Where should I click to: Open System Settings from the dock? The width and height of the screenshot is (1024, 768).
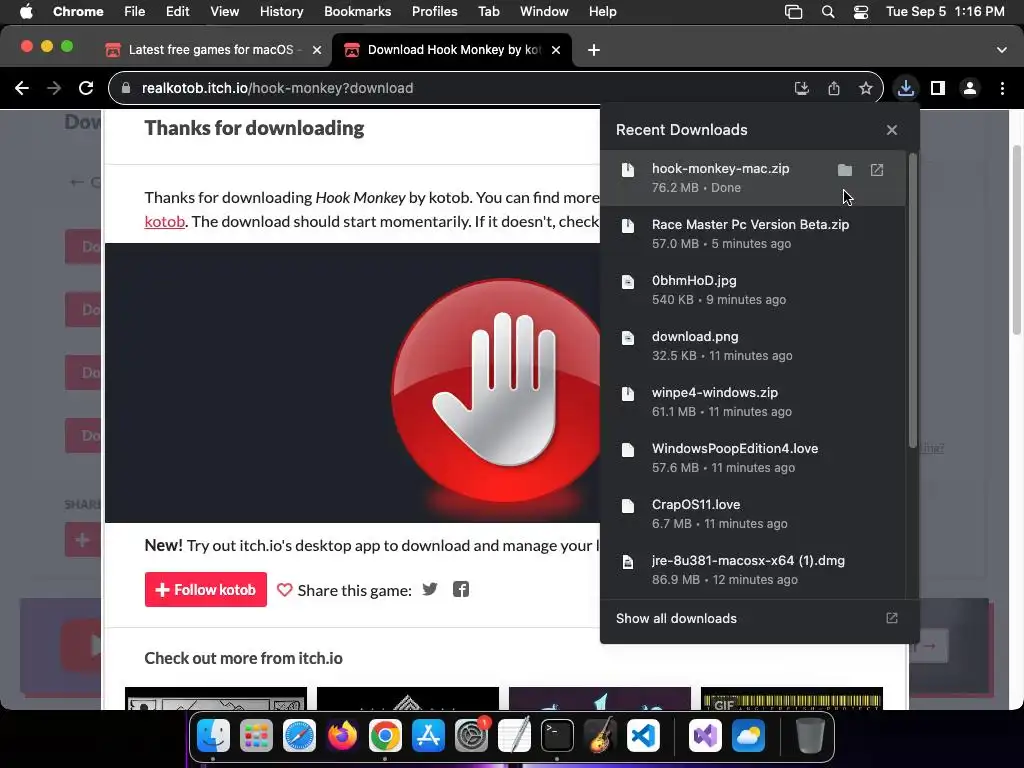click(472, 736)
